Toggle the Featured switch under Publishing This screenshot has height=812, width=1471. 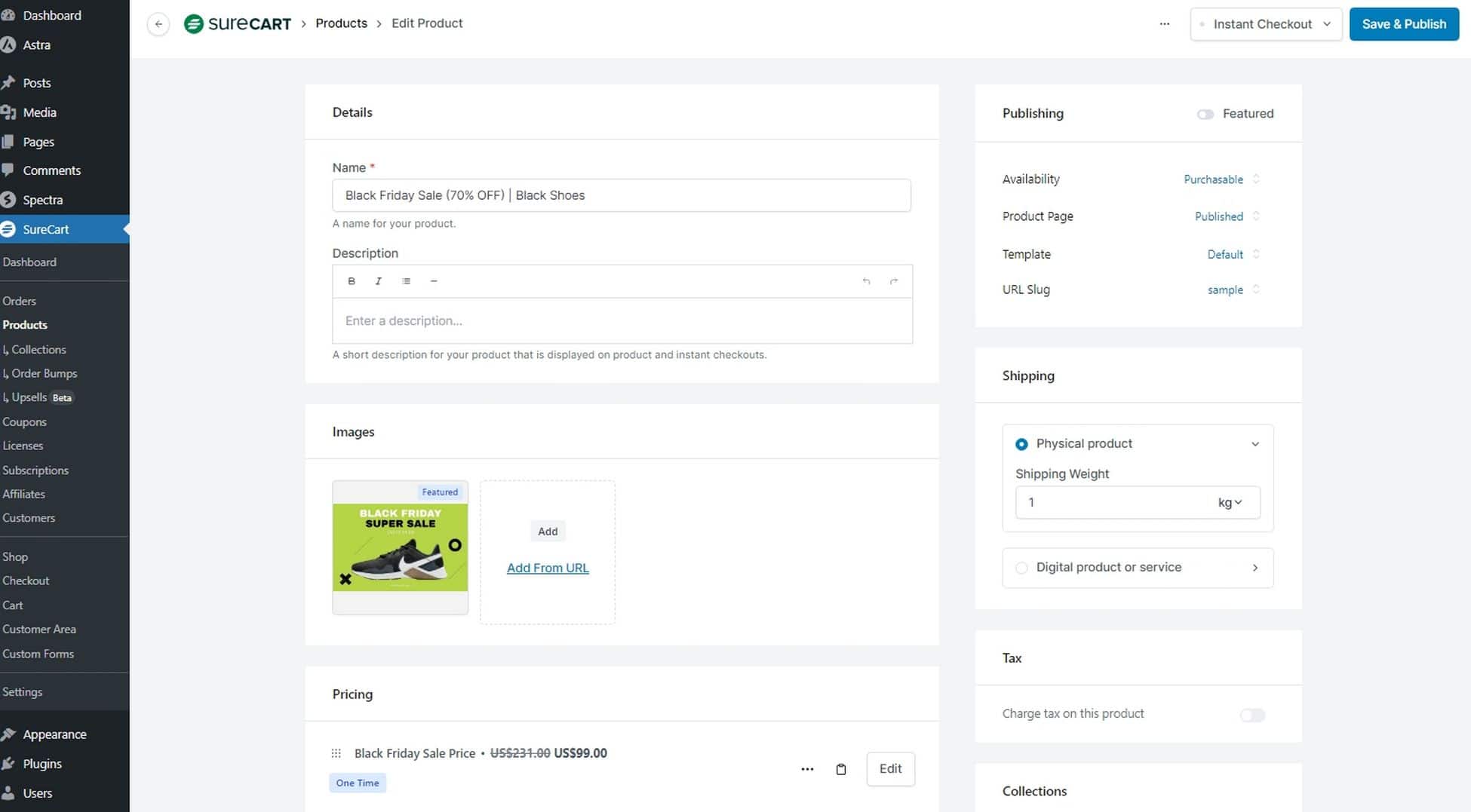1205,114
